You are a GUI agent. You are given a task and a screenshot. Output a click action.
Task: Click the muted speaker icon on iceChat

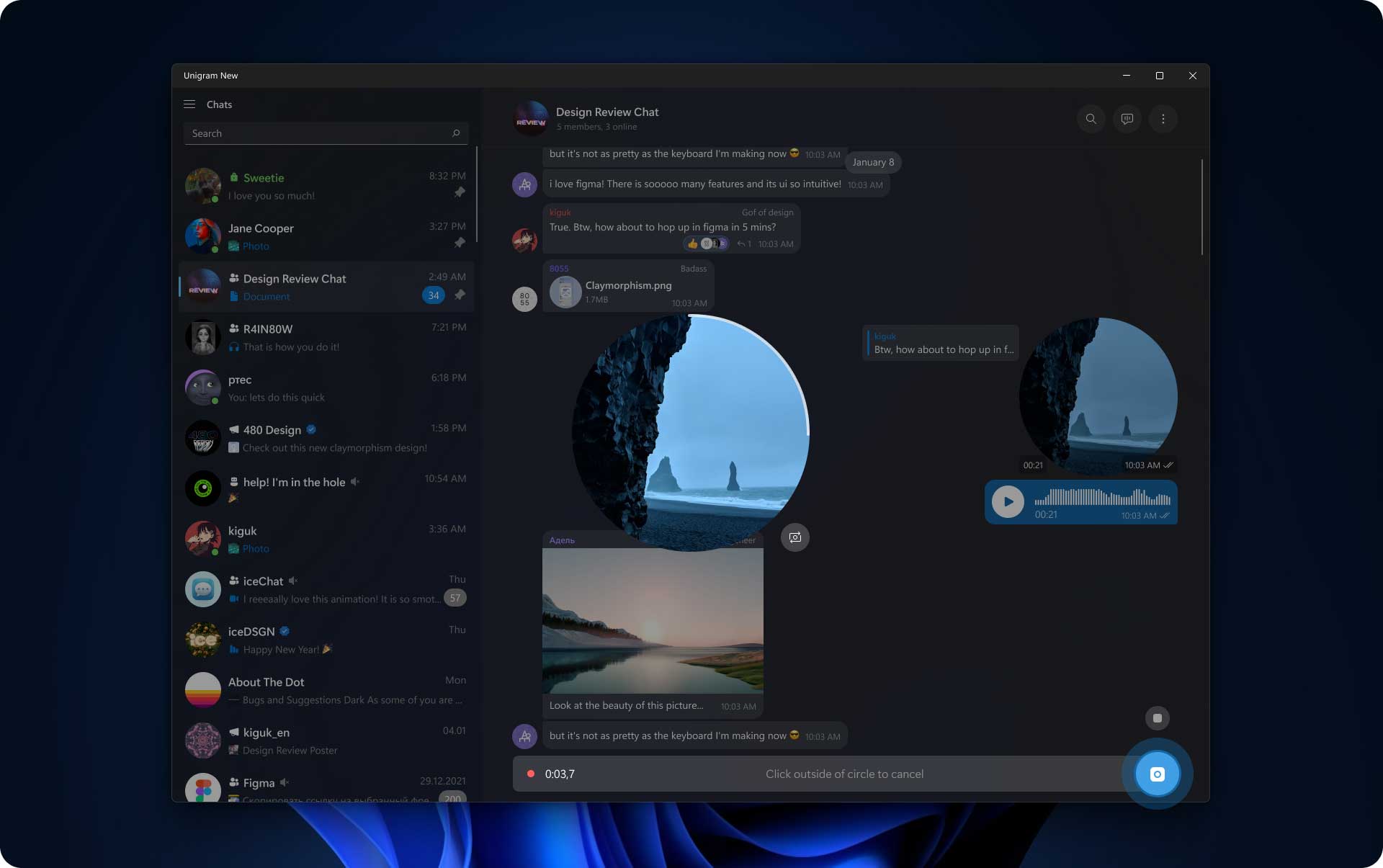click(293, 581)
